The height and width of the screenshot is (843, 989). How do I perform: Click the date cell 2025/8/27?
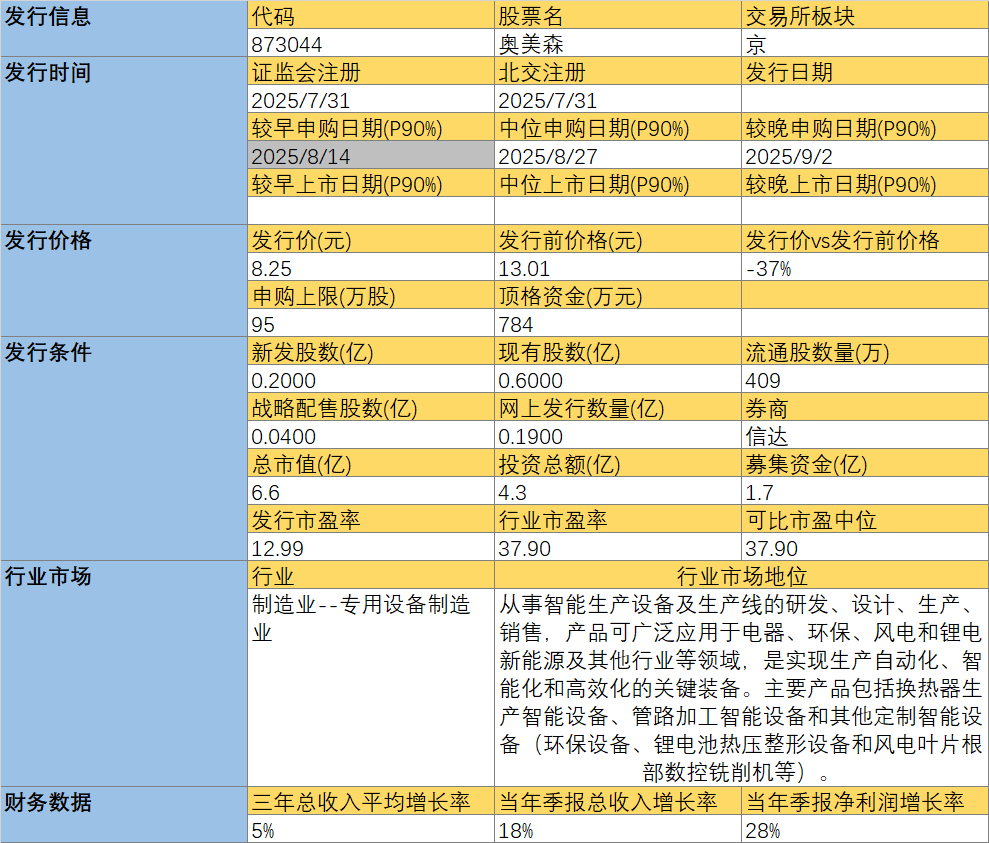(617, 154)
